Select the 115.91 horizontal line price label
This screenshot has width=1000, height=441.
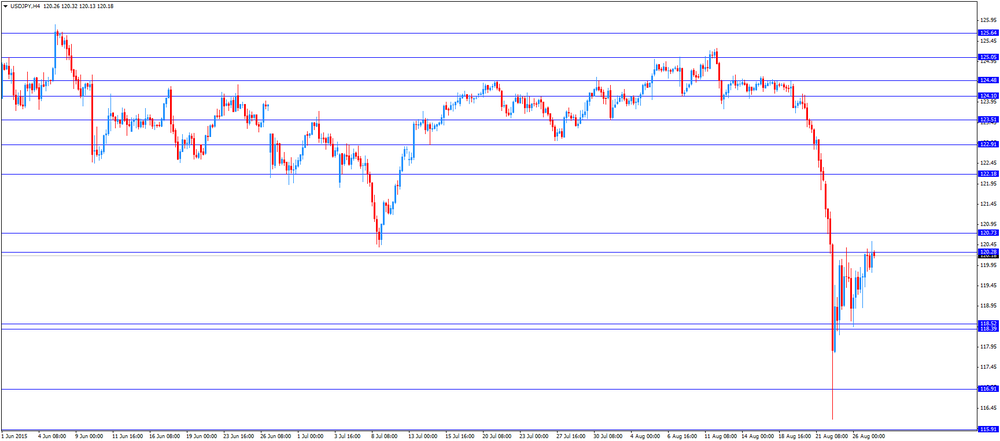tap(989, 430)
